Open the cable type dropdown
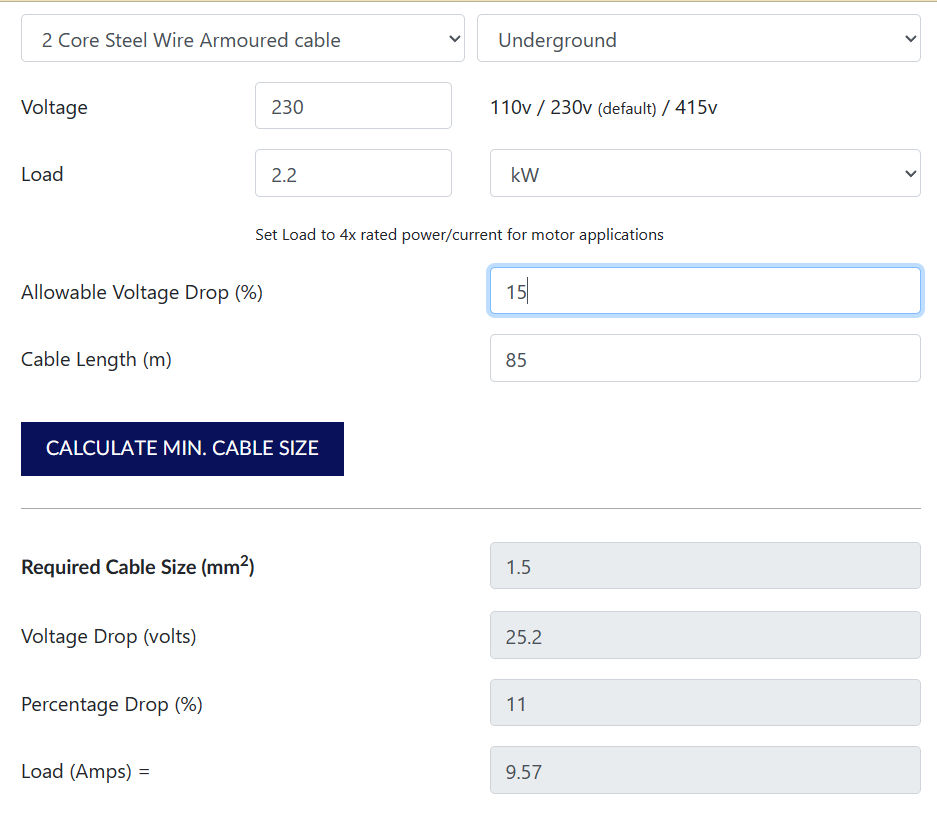The image size is (937, 817). (242, 39)
